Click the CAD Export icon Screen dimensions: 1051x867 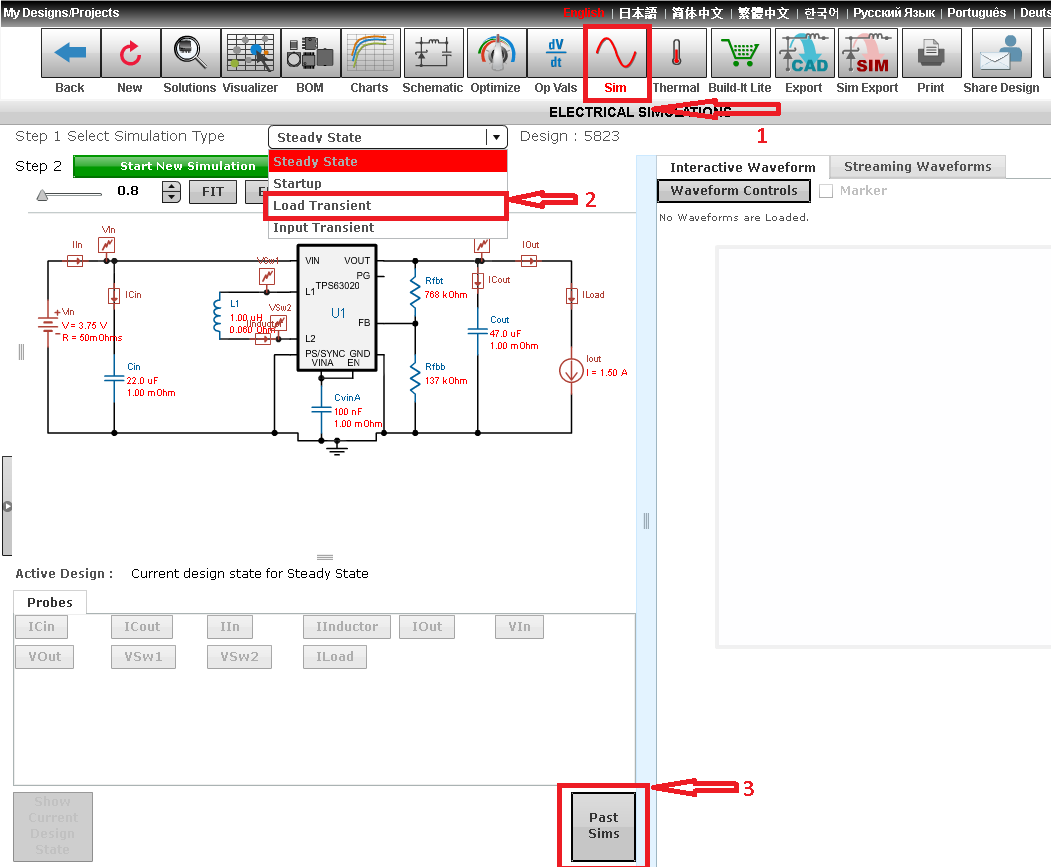pos(805,53)
